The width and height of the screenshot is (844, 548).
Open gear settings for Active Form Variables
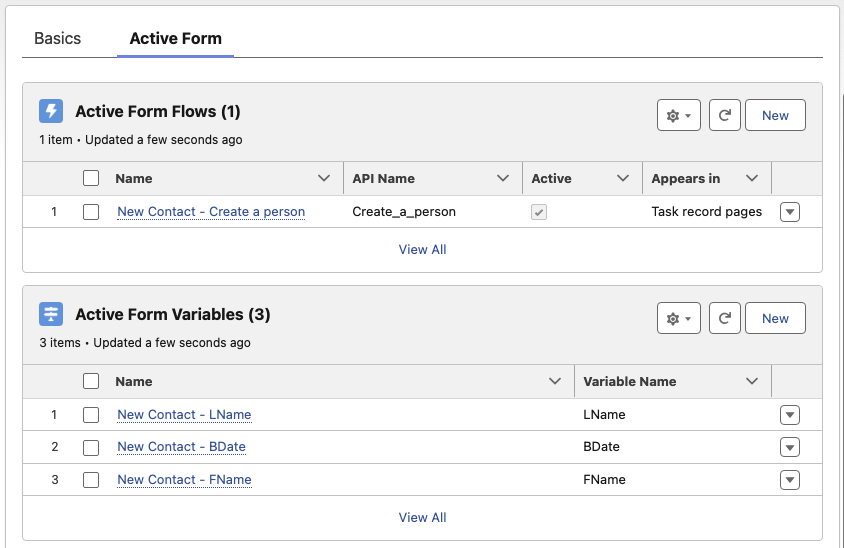click(679, 318)
